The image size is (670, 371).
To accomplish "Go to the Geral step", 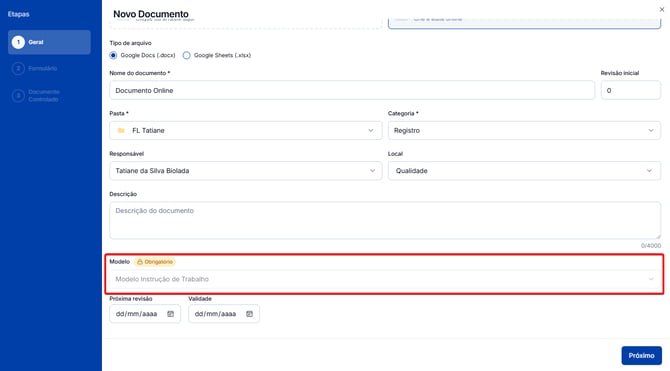I will click(x=49, y=42).
